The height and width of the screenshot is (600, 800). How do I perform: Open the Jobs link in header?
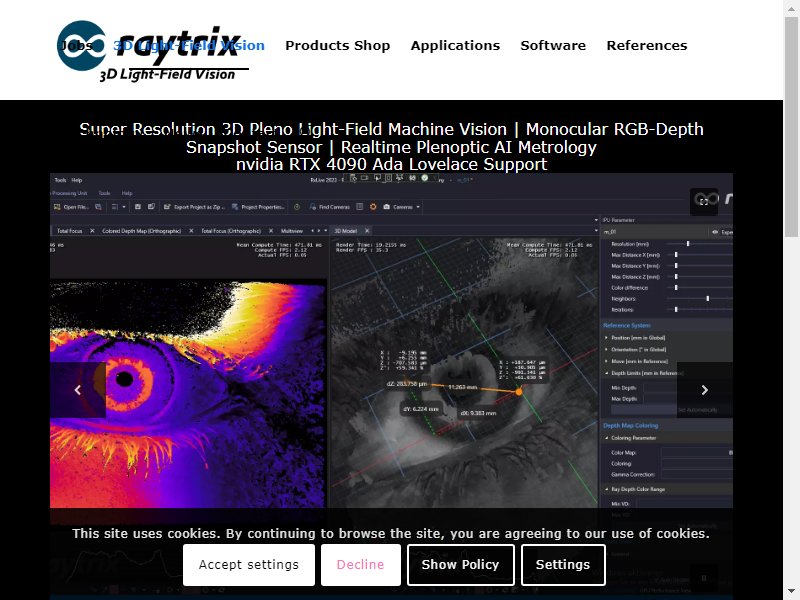click(77, 45)
